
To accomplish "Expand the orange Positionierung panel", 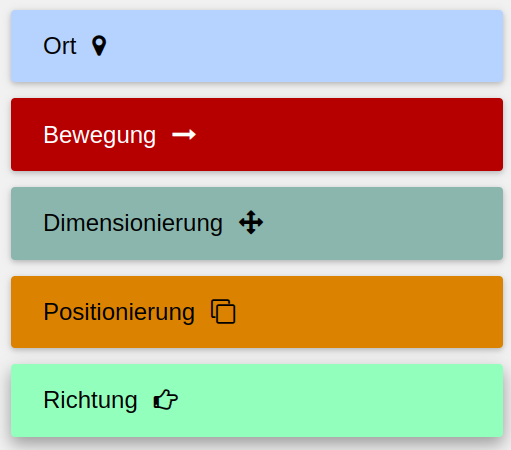I will pos(257,312).
